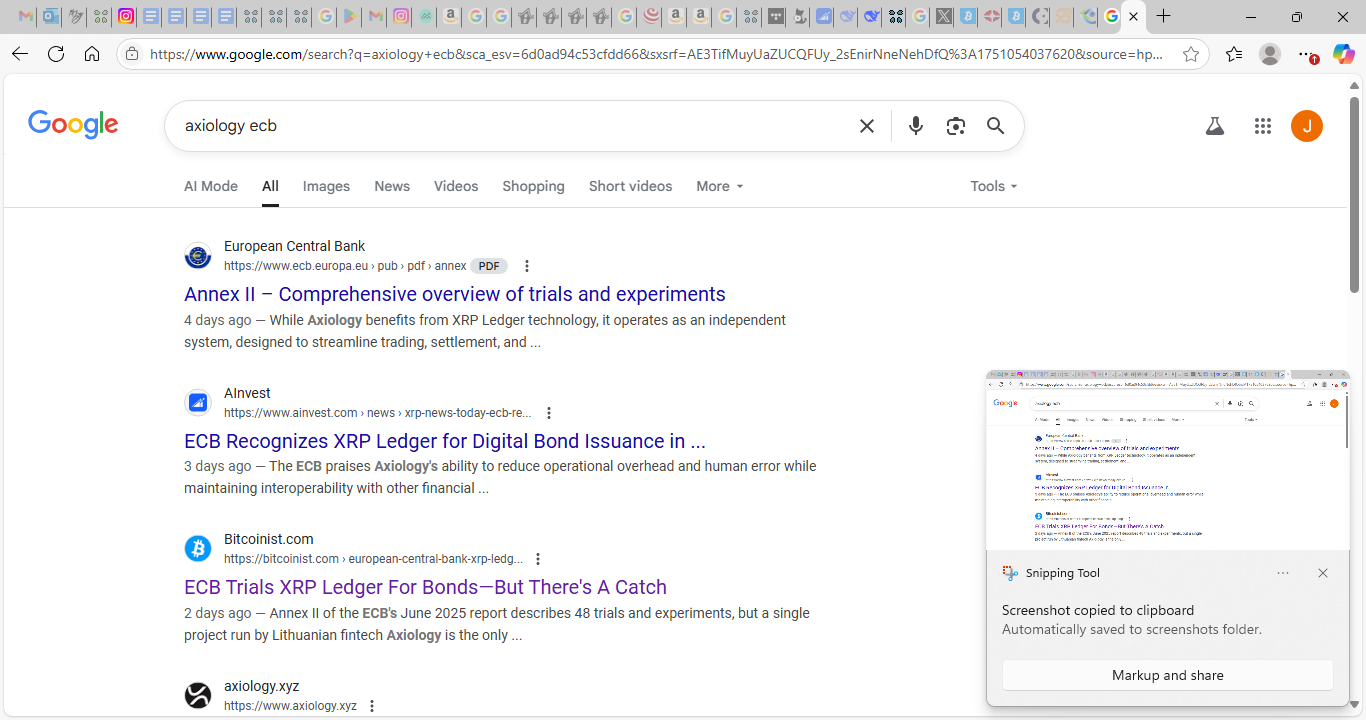The height and width of the screenshot is (720, 1366).
Task: Search by image with Google Lens
Action: coord(956,126)
